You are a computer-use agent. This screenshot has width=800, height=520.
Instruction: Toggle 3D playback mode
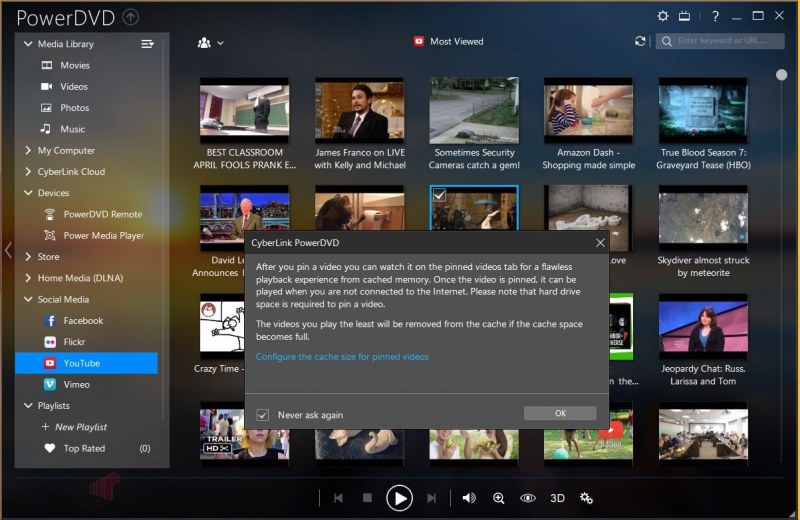pos(557,498)
